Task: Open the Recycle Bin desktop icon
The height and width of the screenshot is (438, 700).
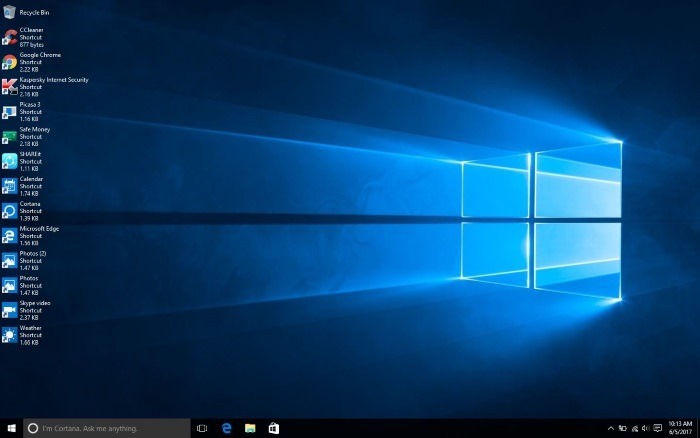Action: tap(9, 12)
